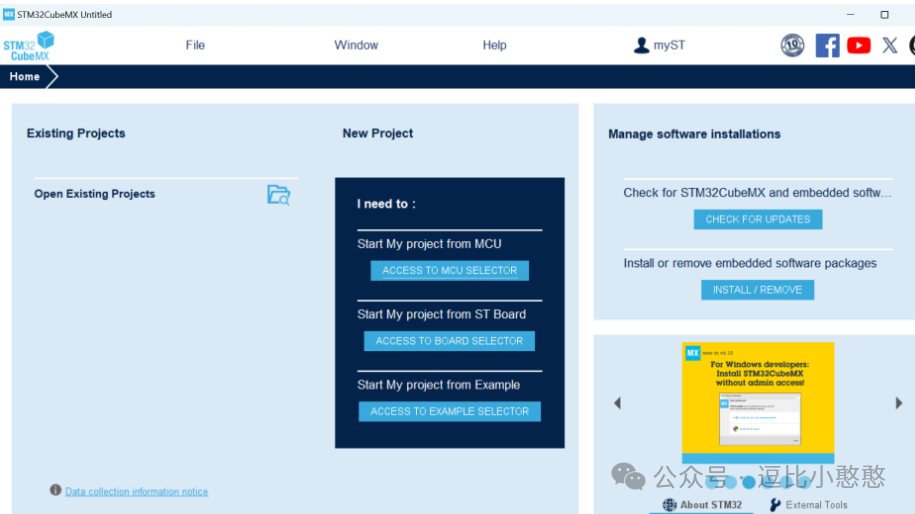Click Open Existing Projects label
915x514 pixels.
pyautogui.click(x=95, y=194)
